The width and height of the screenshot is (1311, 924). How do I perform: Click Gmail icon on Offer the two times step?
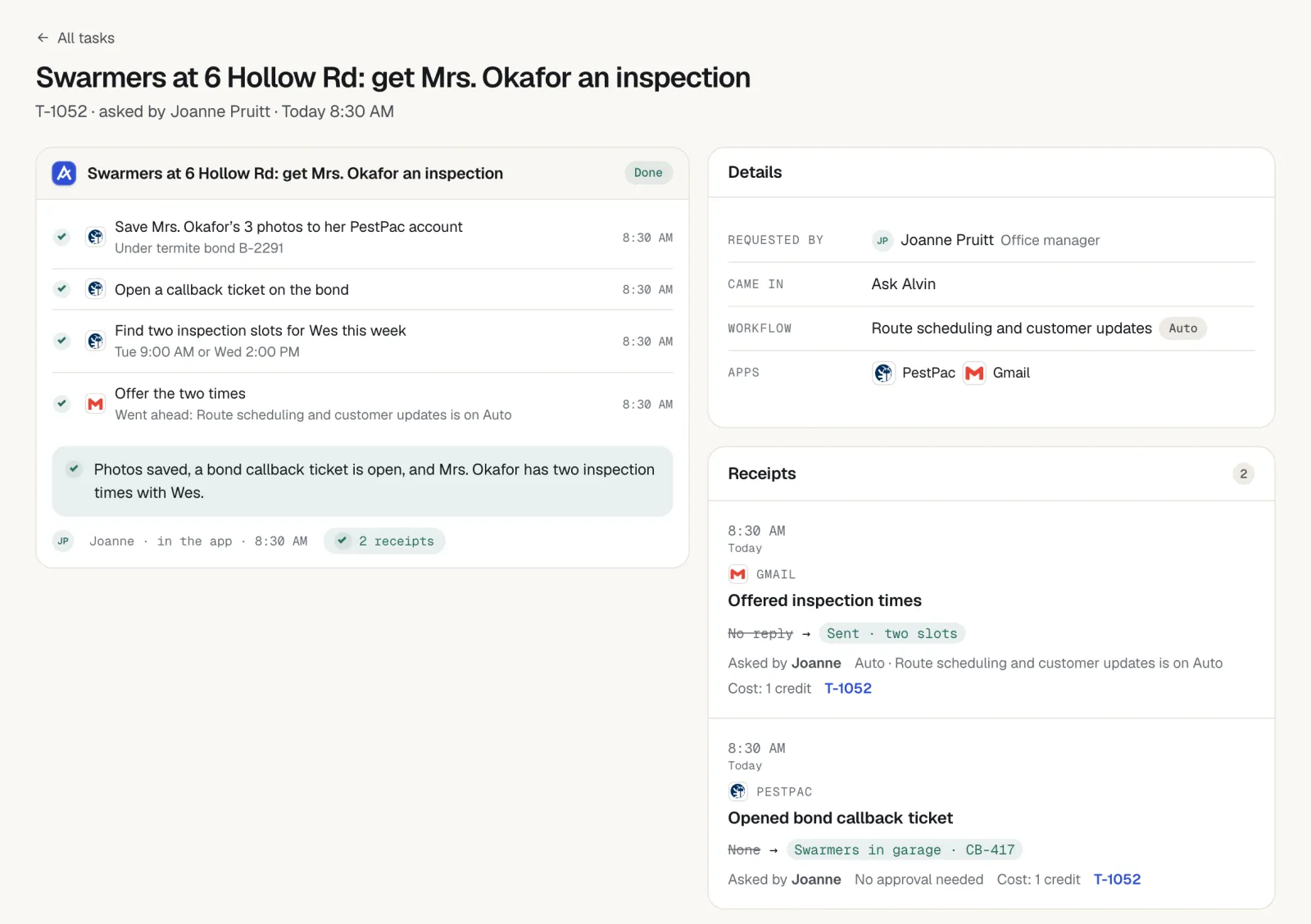coord(96,404)
